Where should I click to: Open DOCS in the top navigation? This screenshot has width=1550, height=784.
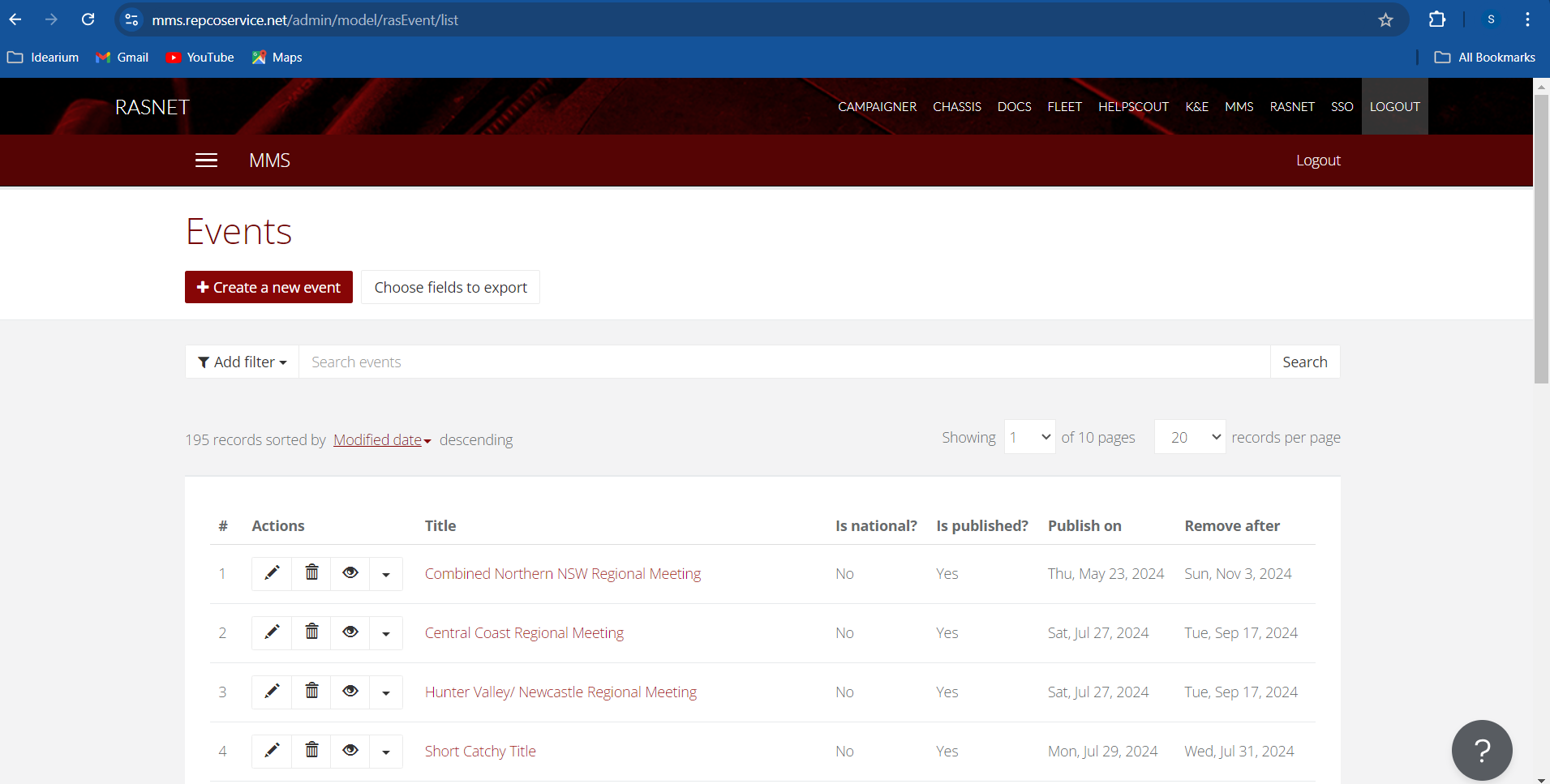coord(1014,107)
